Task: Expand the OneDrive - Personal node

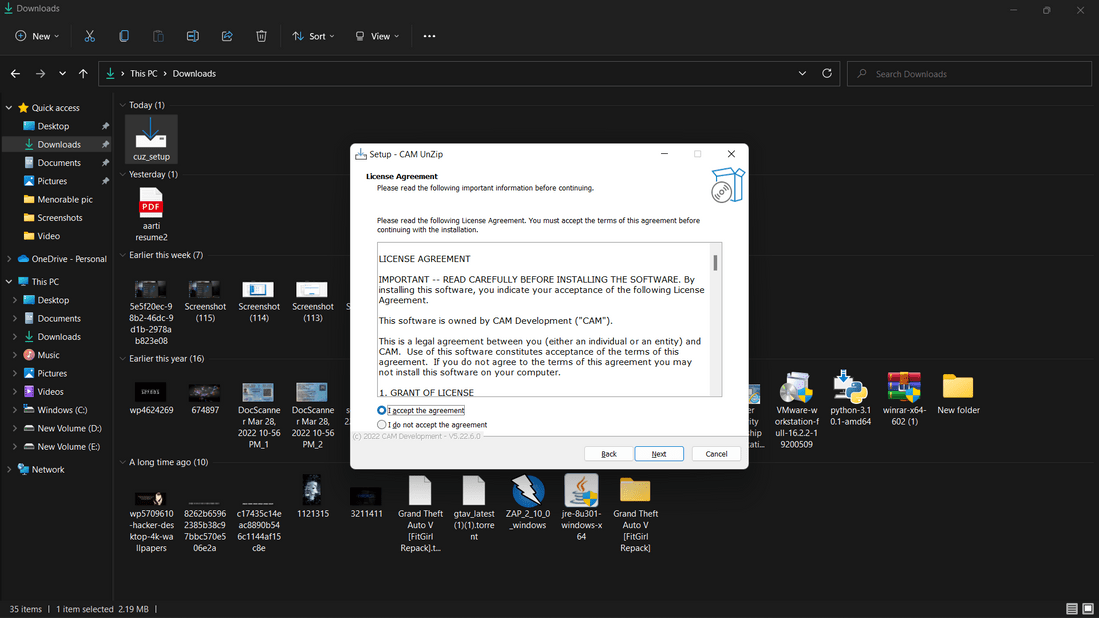Action: (x=9, y=259)
